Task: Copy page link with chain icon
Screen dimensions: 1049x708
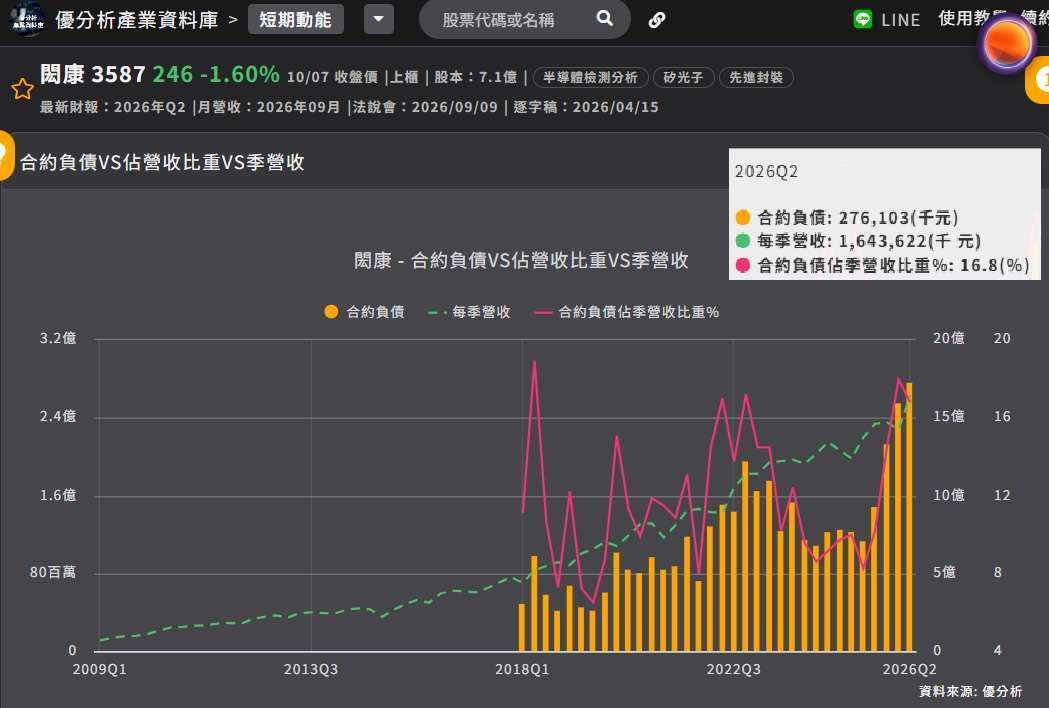Action: tap(657, 20)
